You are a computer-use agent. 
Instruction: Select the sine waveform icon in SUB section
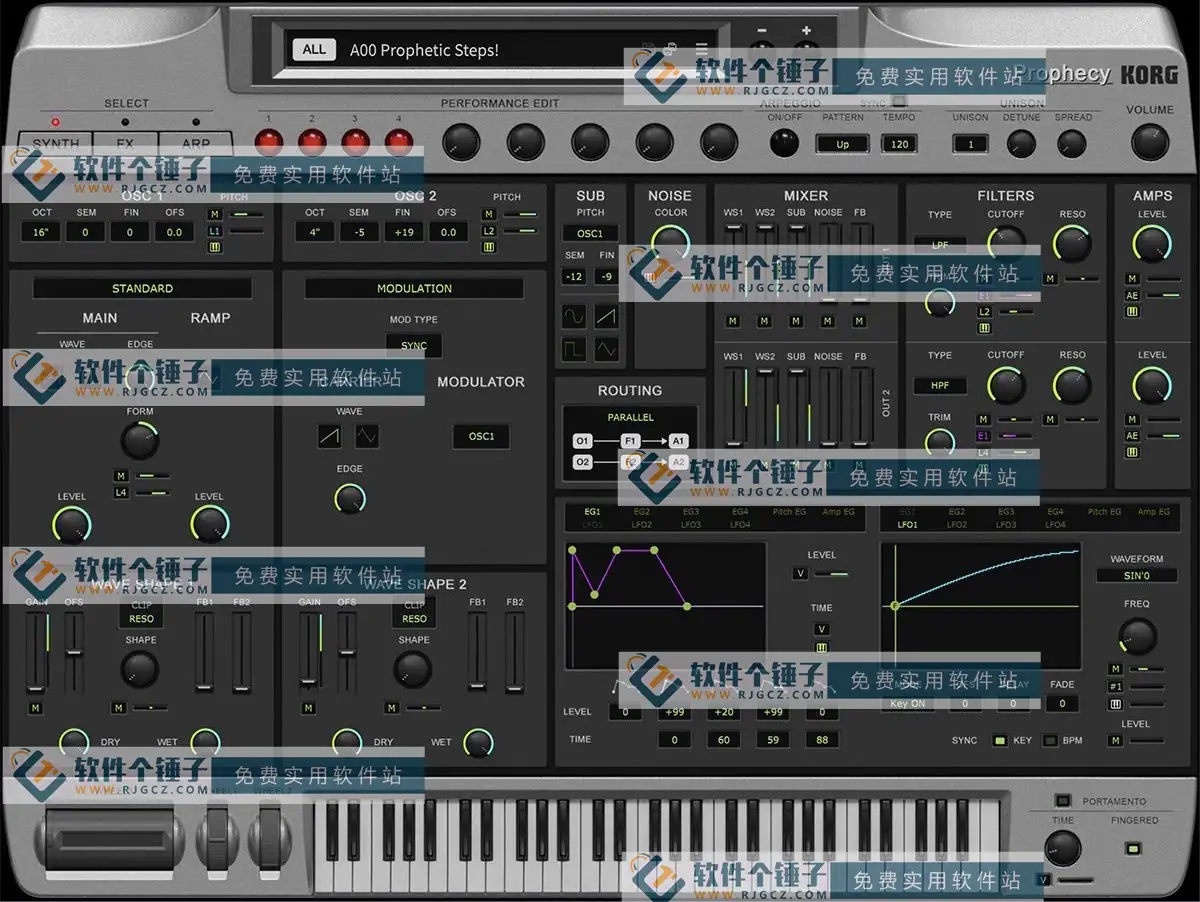pyautogui.click(x=573, y=317)
